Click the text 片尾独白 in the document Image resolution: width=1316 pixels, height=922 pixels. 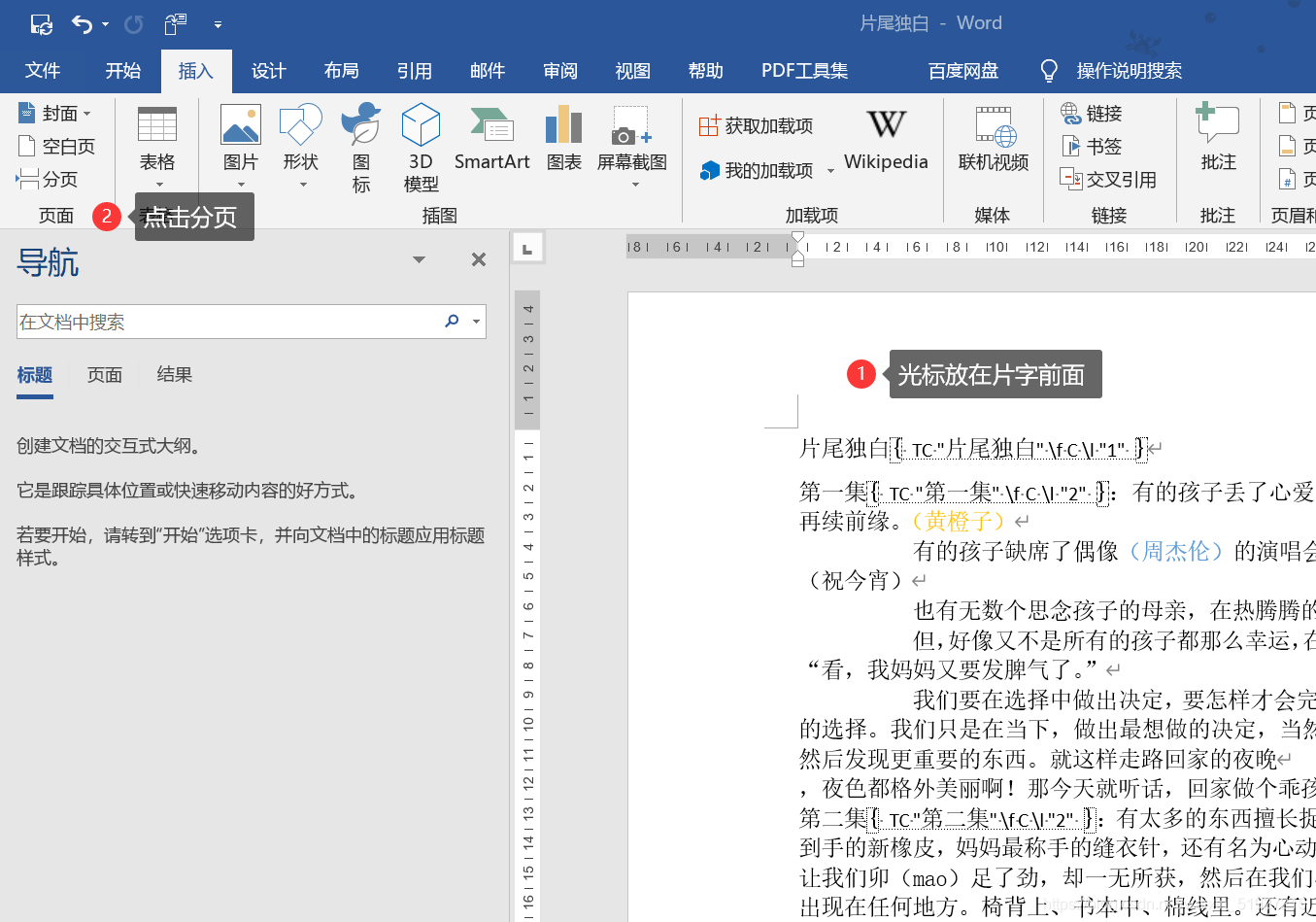coord(844,449)
